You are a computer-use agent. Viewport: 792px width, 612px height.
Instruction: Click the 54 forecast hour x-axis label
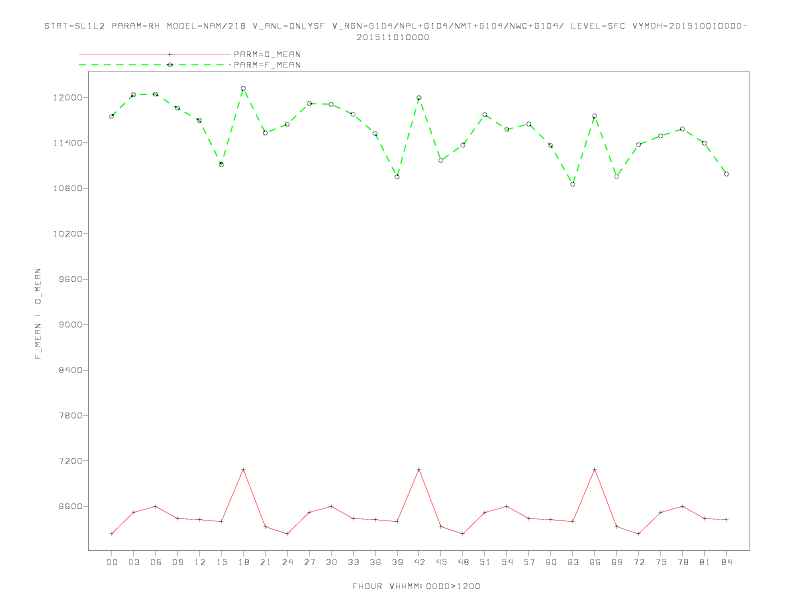507,562
